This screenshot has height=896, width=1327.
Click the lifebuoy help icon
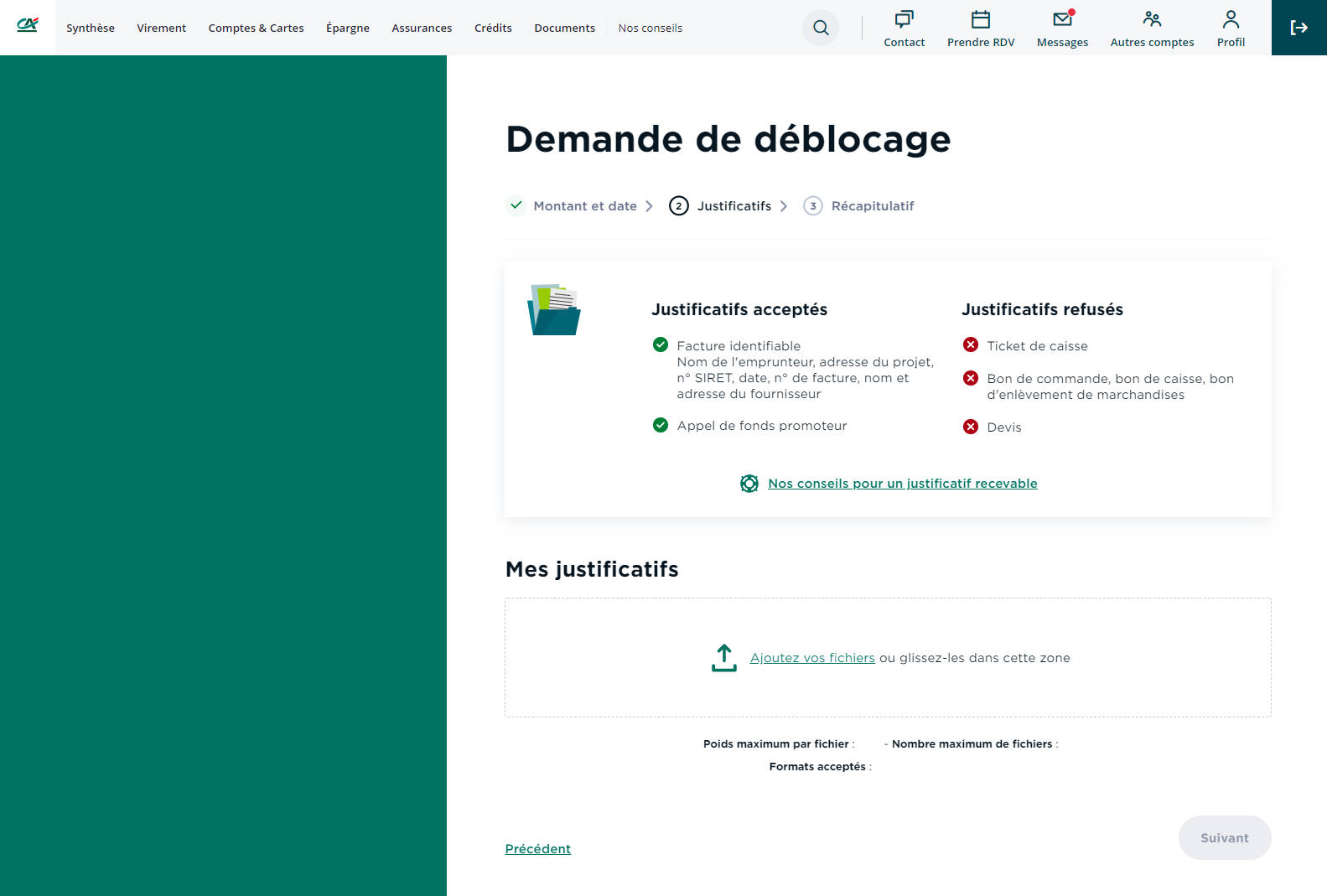[749, 484]
